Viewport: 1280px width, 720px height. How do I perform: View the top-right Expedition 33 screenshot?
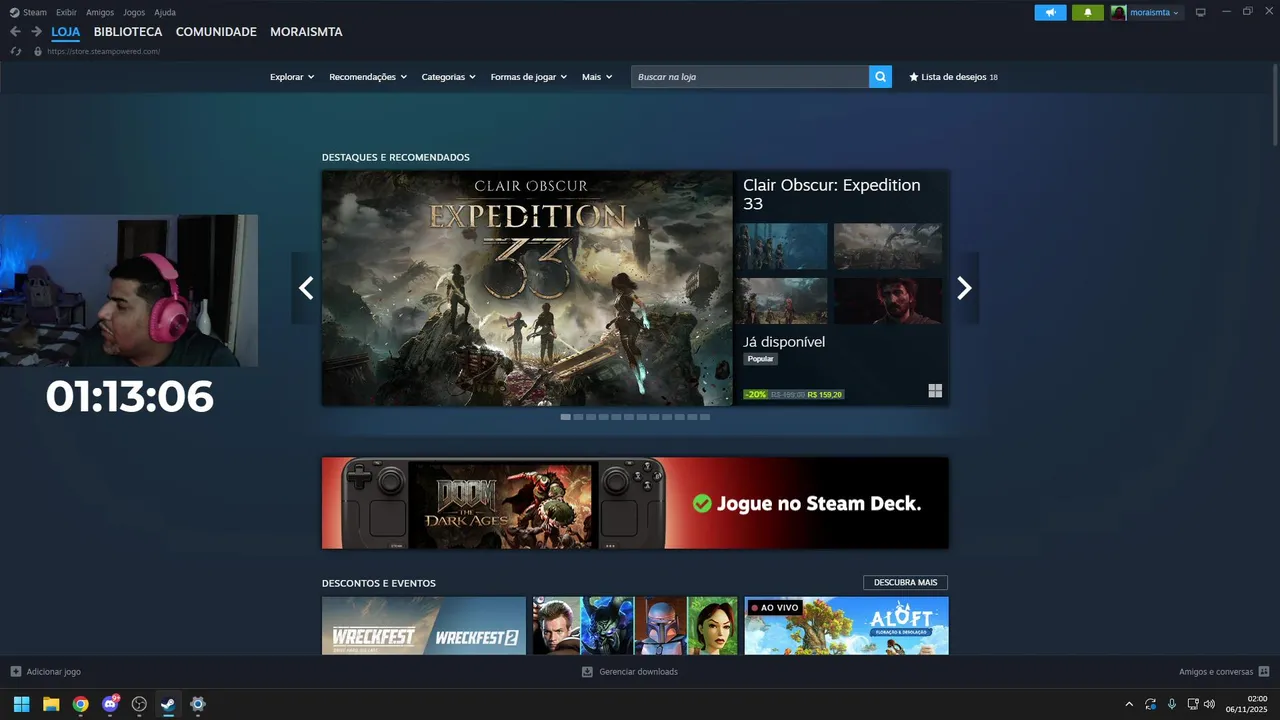click(x=888, y=246)
